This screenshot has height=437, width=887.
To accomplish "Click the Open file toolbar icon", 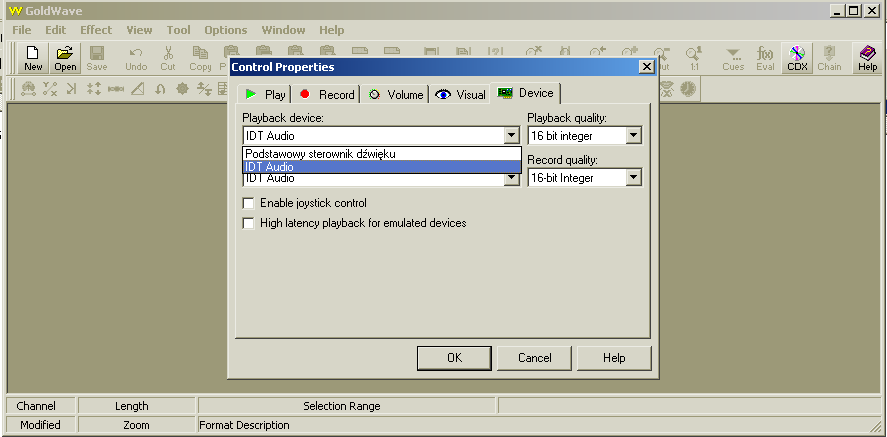I will [x=65, y=59].
